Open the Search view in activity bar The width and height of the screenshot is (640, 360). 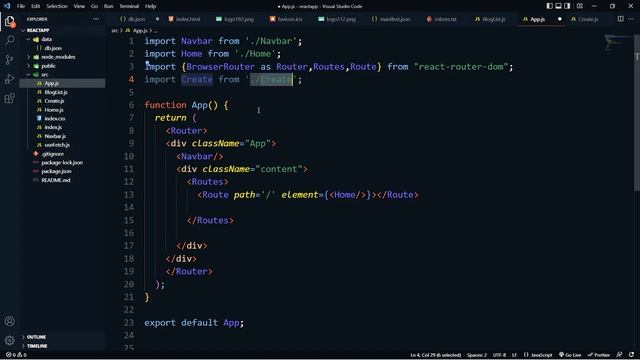pyautogui.click(x=9, y=40)
